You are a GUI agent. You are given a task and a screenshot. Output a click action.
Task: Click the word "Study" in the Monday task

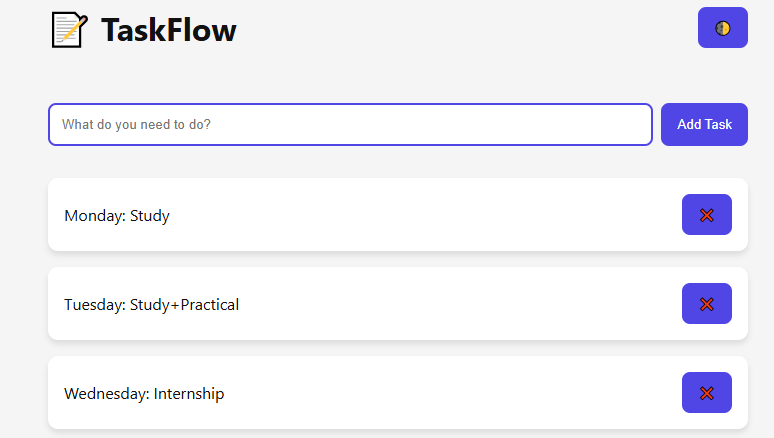click(x=150, y=216)
